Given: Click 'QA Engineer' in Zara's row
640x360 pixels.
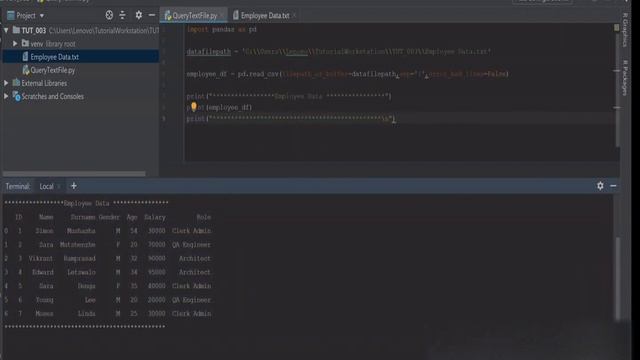Looking at the screenshot, I should pyautogui.click(x=191, y=244).
